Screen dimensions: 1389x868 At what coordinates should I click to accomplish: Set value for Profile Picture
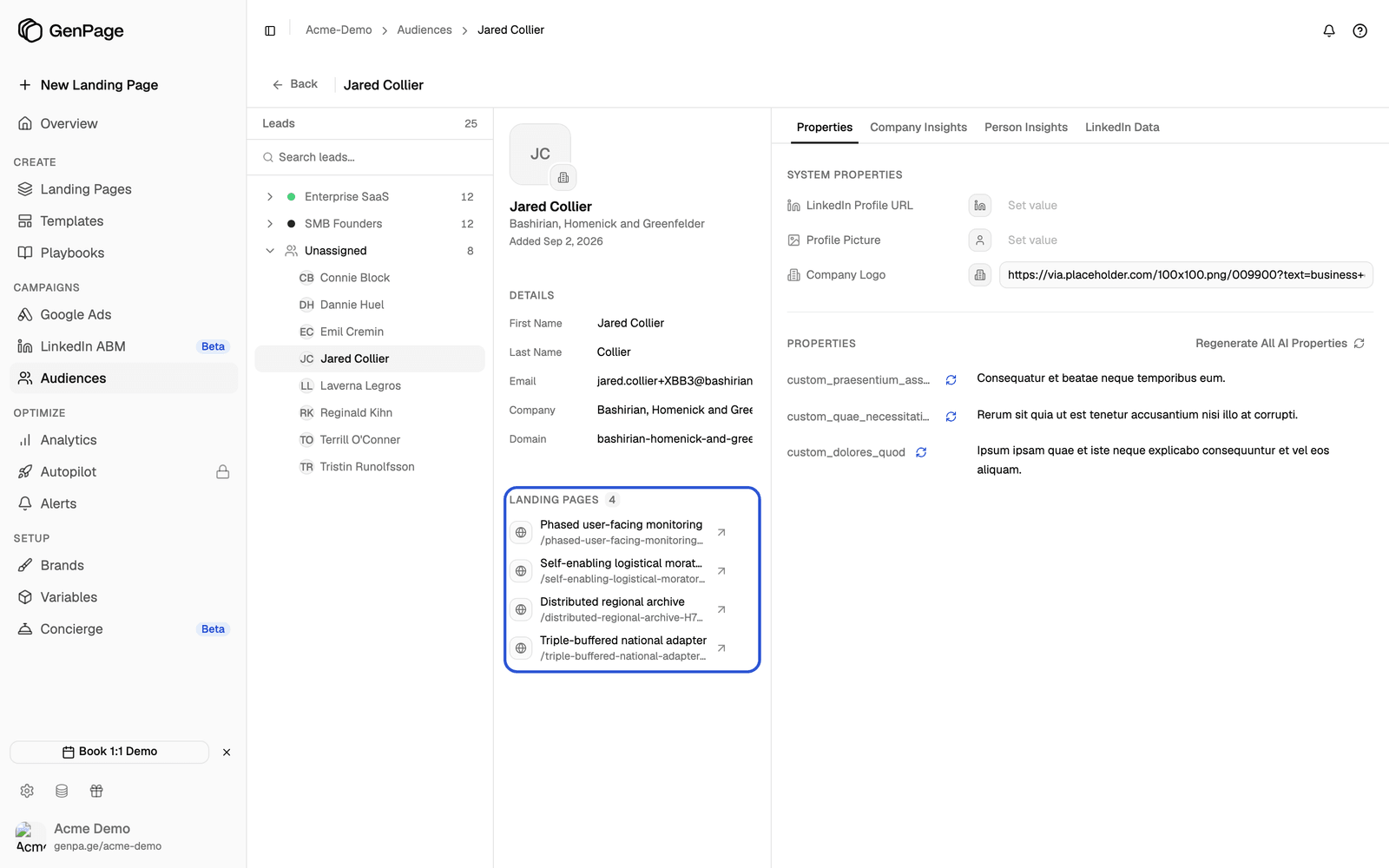pos(1186,240)
